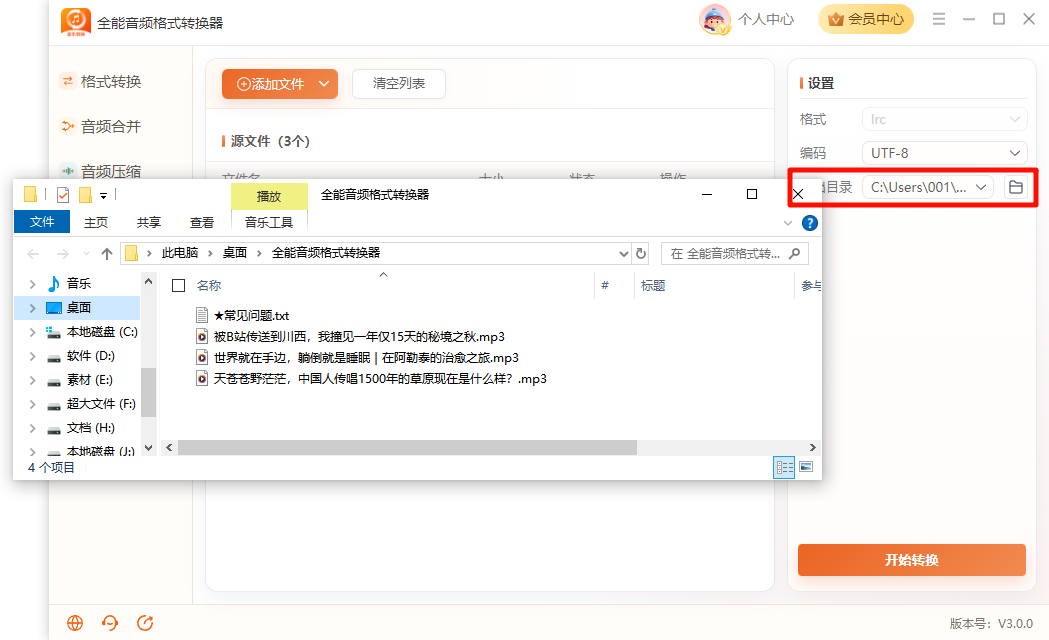Open the hamburger menu in title bar
Viewport: 1049px width, 640px height.
point(939,19)
